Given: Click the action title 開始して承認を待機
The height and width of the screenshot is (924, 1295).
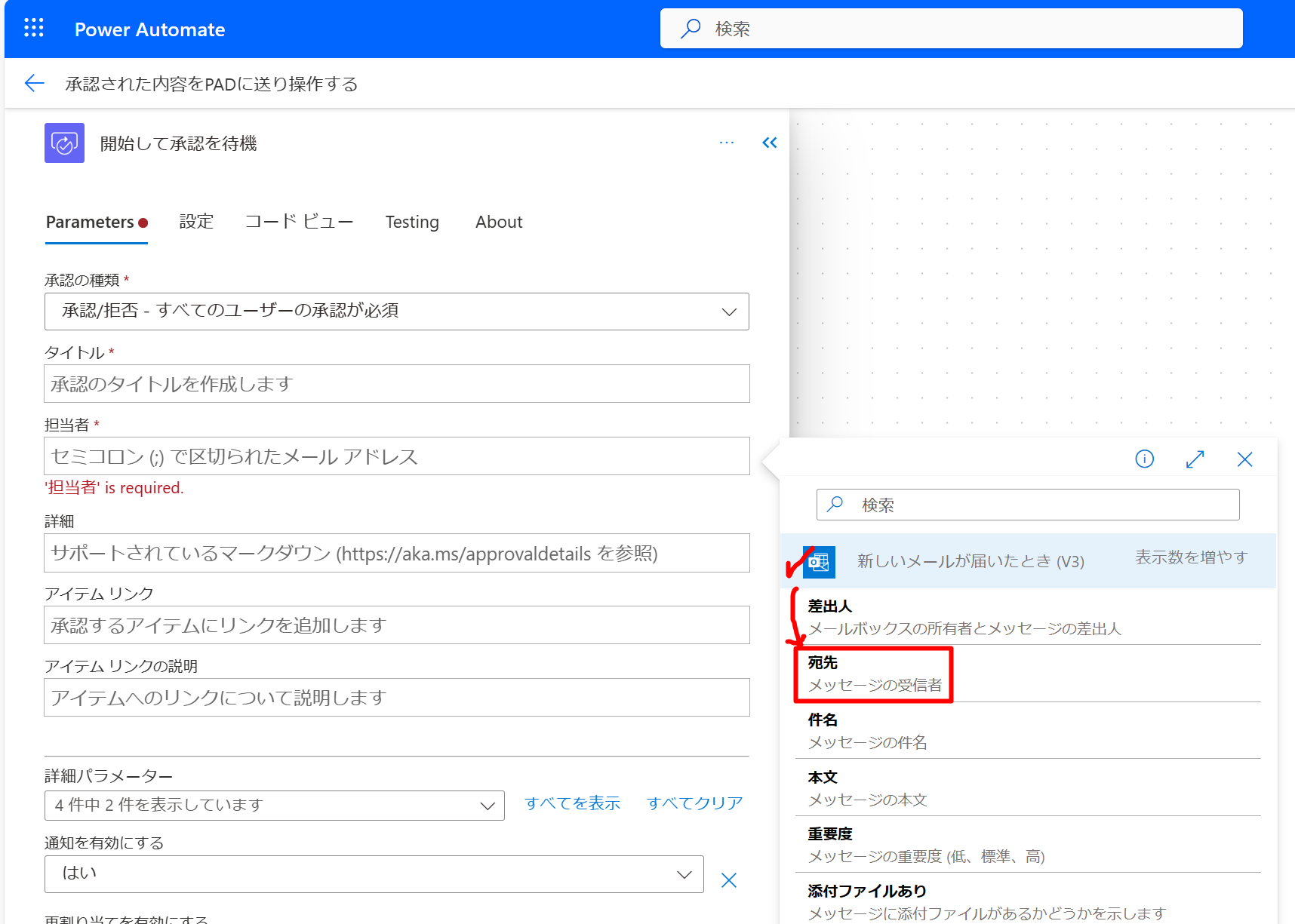Looking at the screenshot, I should pyautogui.click(x=178, y=143).
